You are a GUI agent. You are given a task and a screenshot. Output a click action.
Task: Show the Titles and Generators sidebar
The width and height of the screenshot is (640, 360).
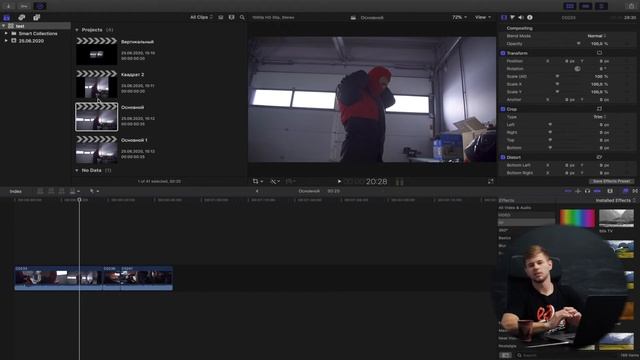pyautogui.click(x=36, y=18)
